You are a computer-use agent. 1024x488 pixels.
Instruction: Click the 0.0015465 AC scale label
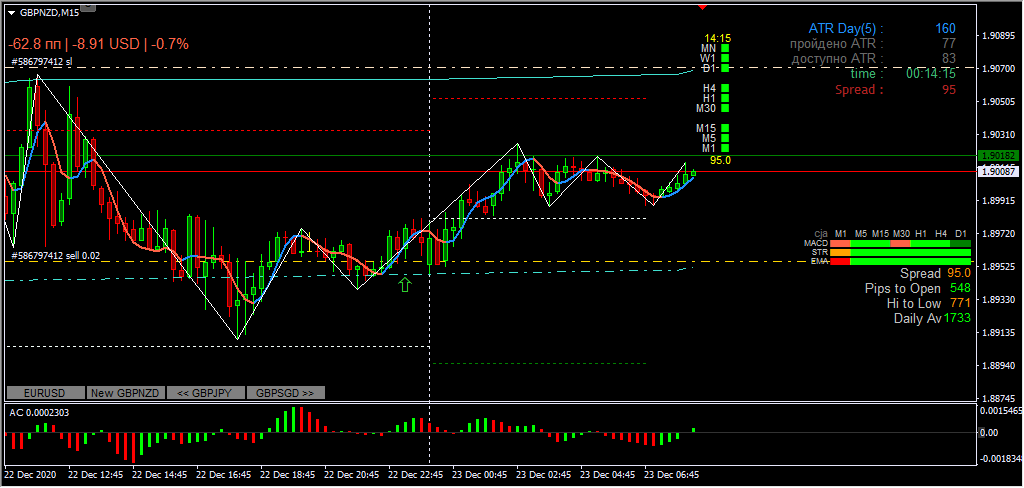pyautogui.click(x=1001, y=410)
